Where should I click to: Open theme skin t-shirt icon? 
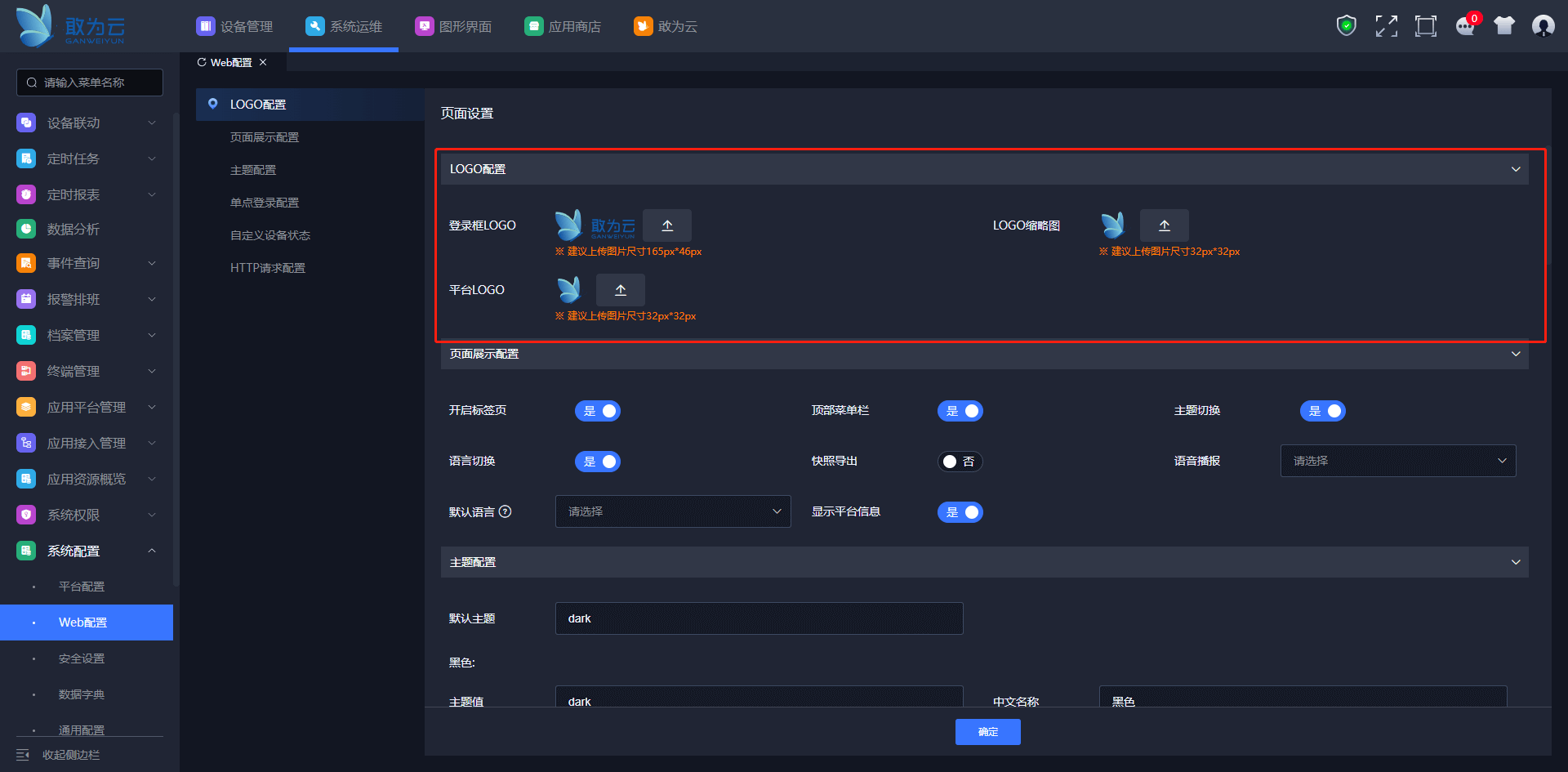click(x=1503, y=26)
